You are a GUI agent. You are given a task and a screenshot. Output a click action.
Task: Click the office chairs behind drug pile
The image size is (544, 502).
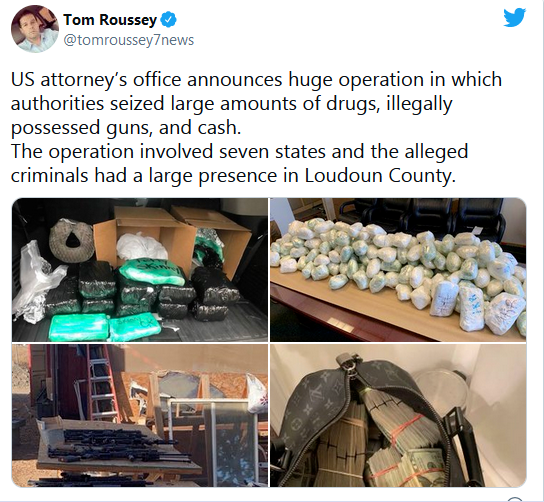422,216
